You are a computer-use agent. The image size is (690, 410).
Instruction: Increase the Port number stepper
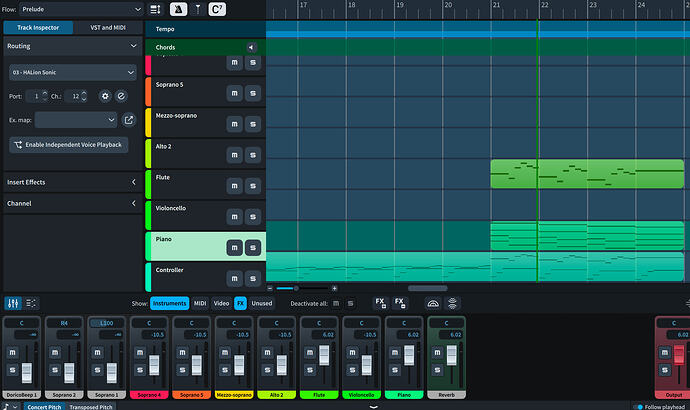[x=45, y=93]
